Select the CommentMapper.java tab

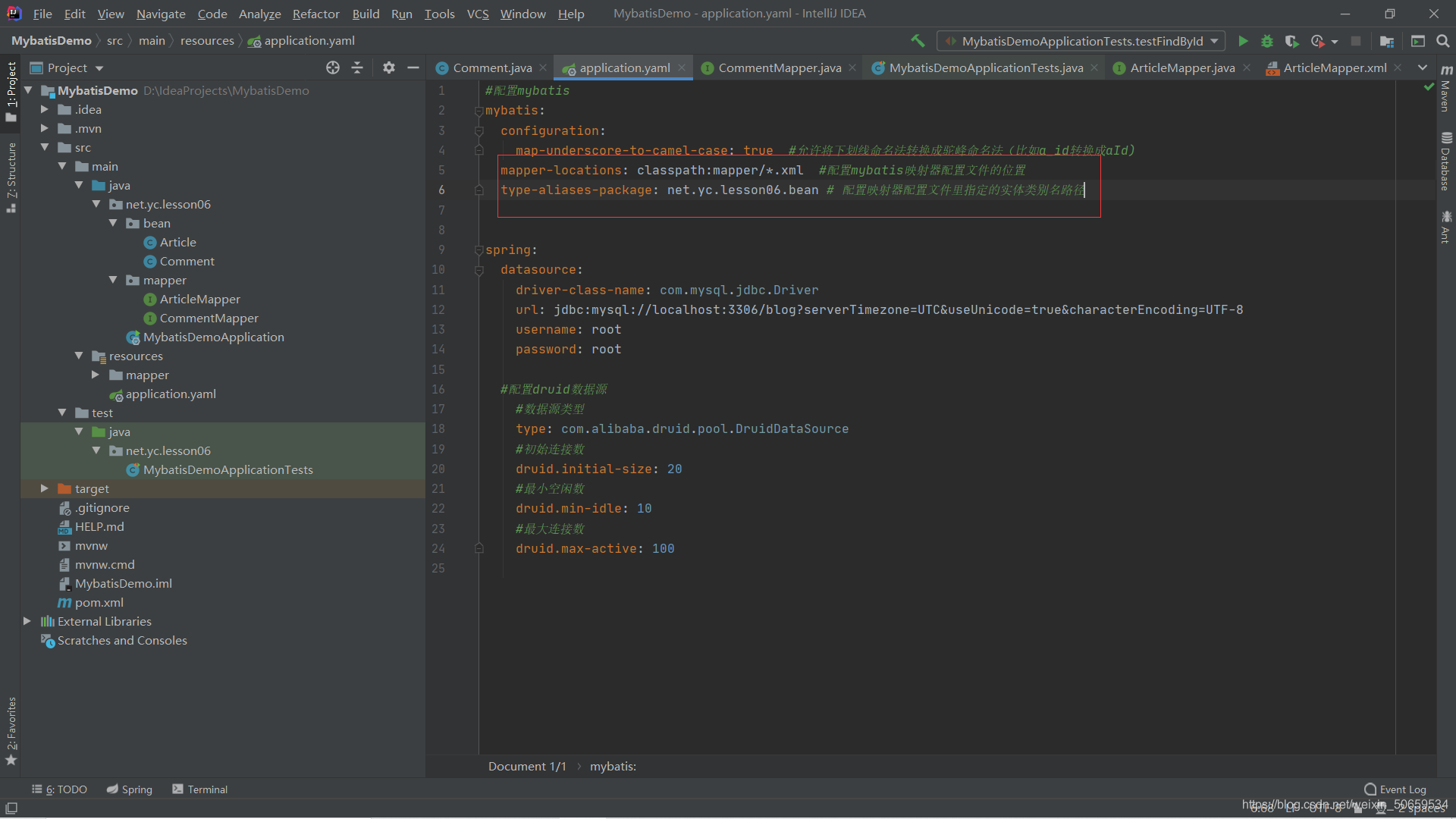779,67
